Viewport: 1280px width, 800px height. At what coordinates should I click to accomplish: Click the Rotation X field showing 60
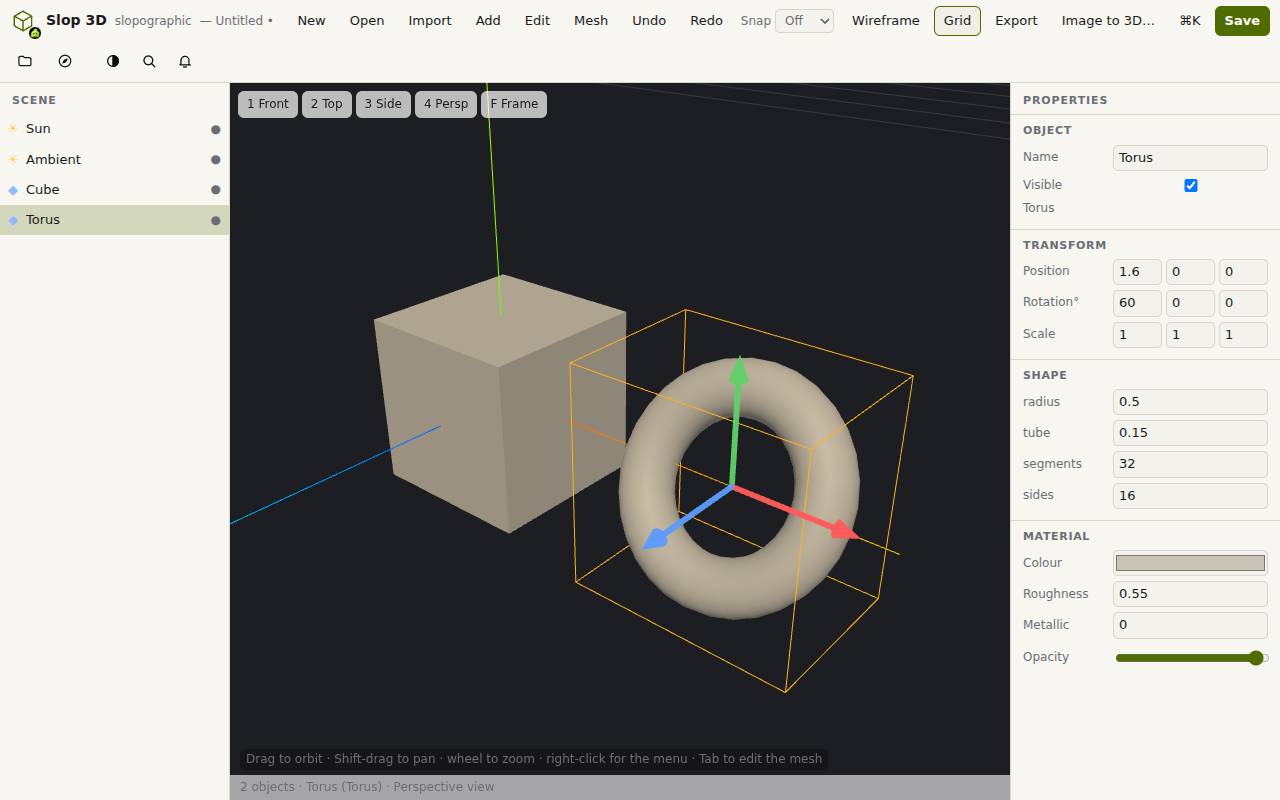pyautogui.click(x=1137, y=303)
